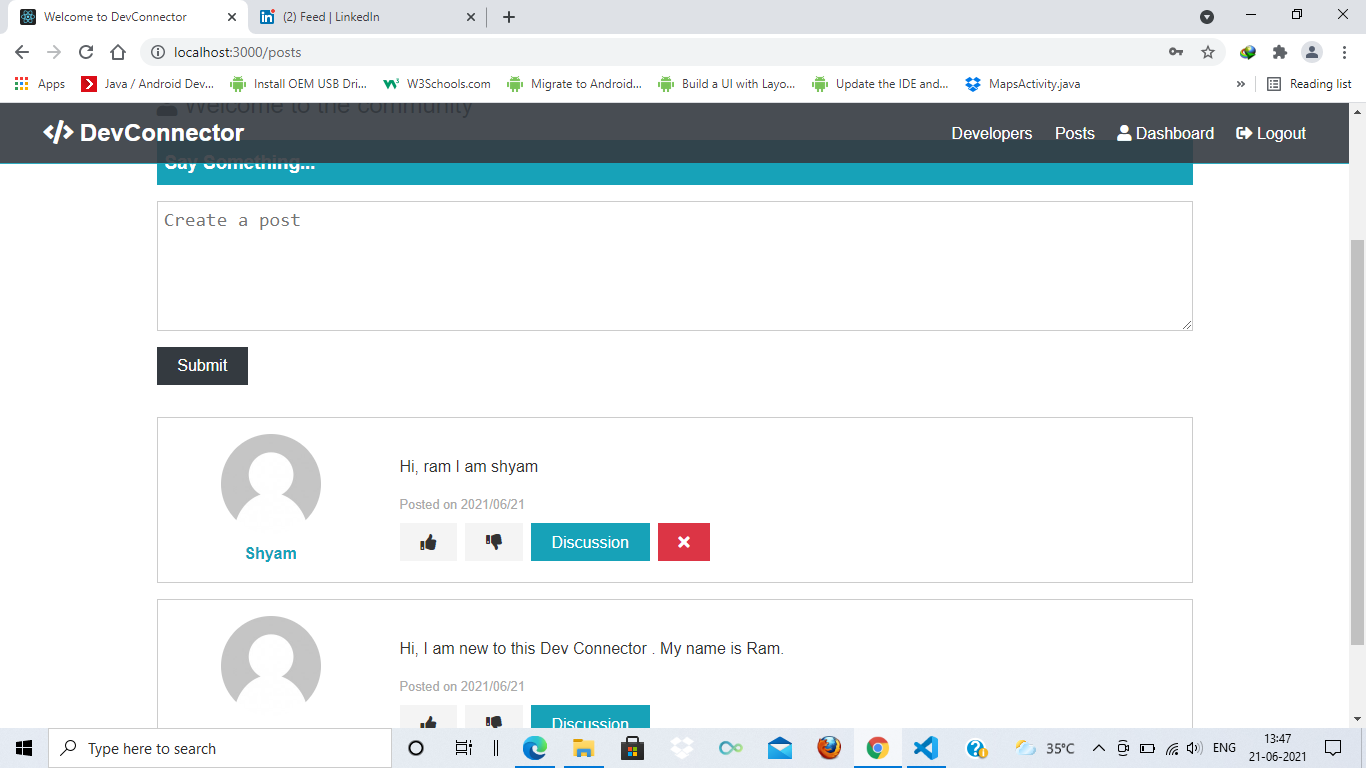
Task: Launch Visual Studio Code from the taskbar
Action: click(925, 747)
